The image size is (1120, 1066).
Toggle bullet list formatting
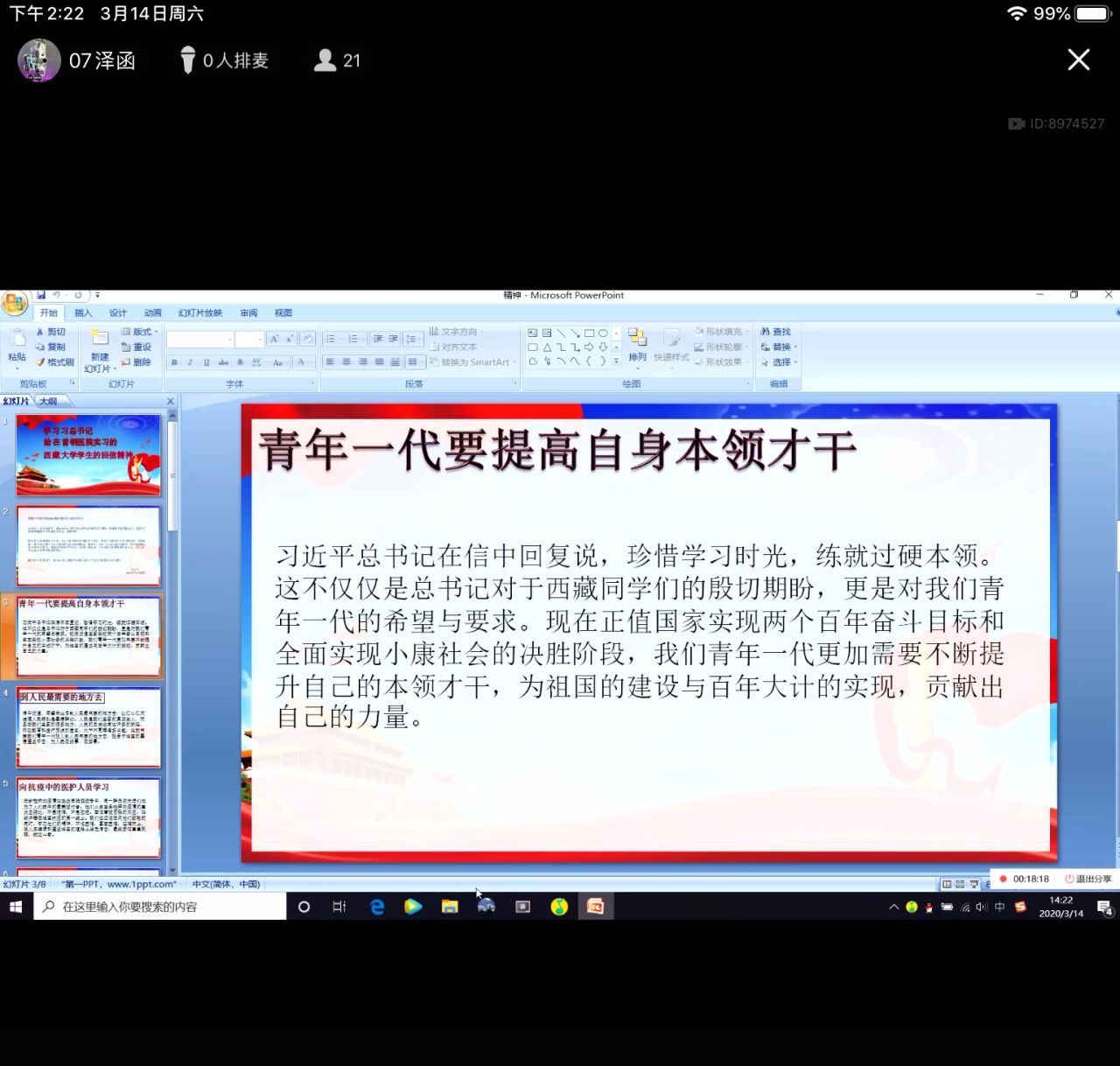[x=330, y=339]
